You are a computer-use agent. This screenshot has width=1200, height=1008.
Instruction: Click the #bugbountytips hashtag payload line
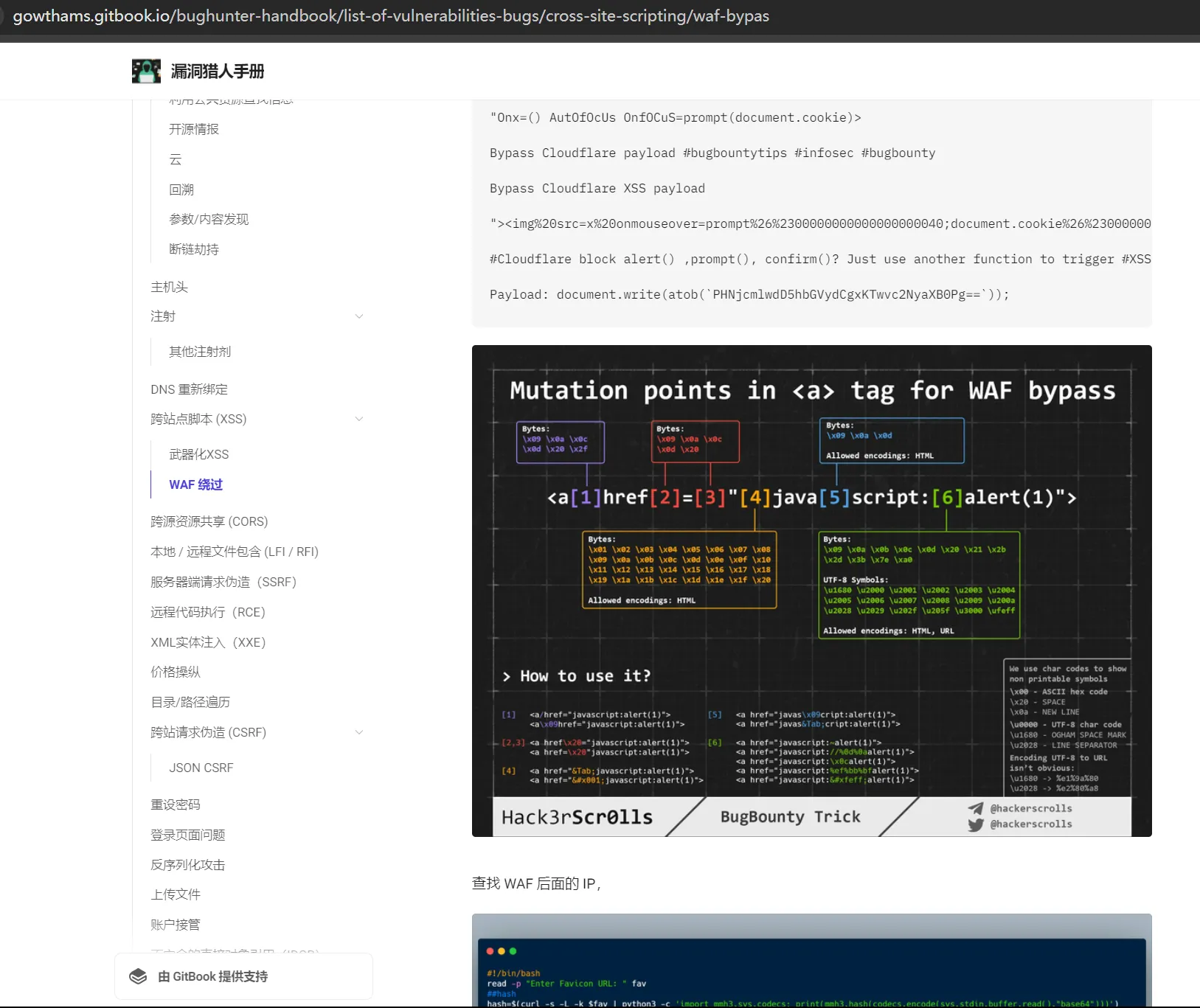(x=712, y=153)
